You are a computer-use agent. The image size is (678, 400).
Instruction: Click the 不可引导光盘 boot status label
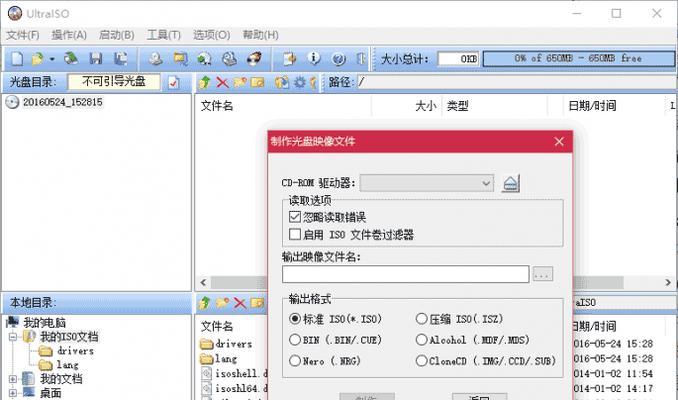(114, 82)
